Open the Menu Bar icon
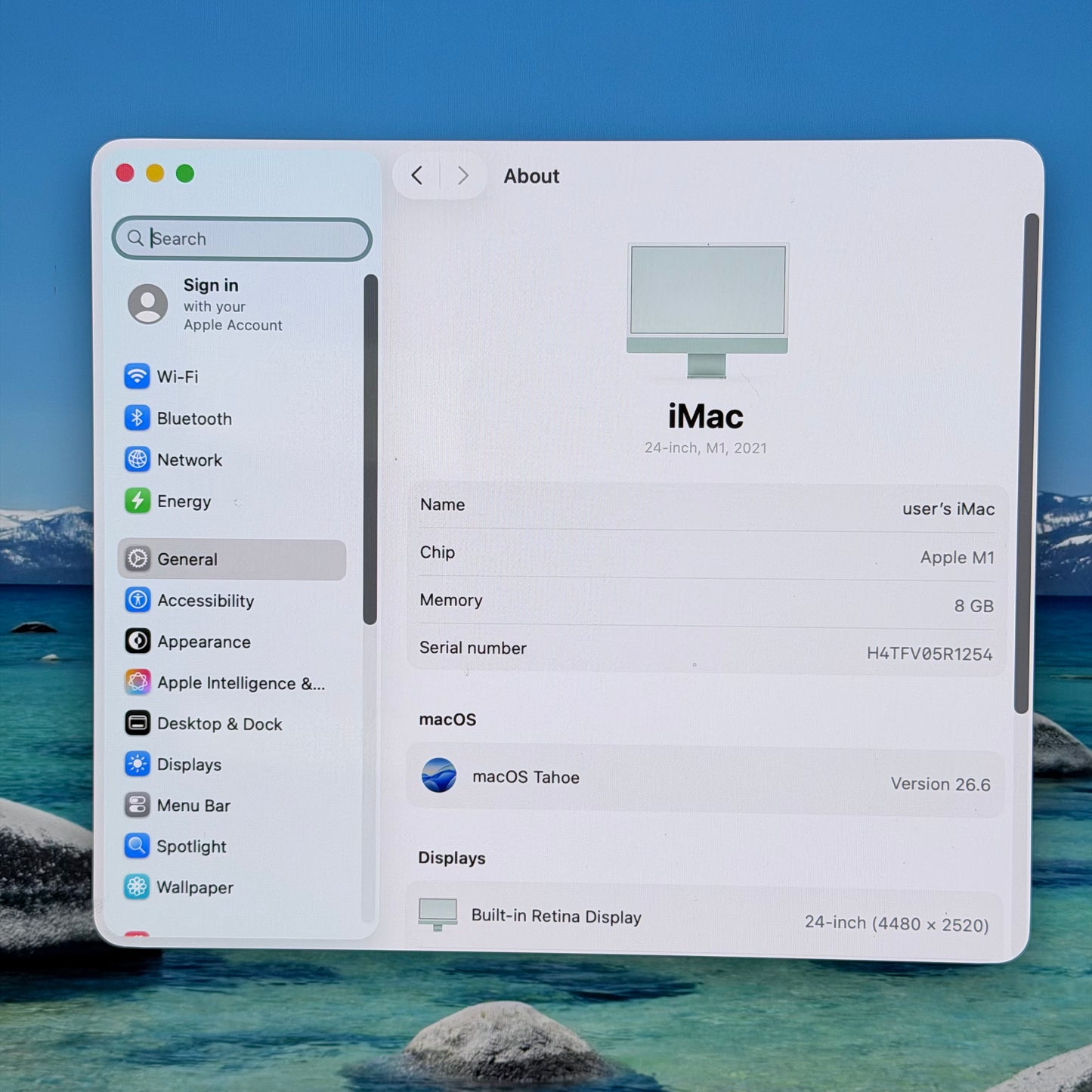 [x=137, y=806]
